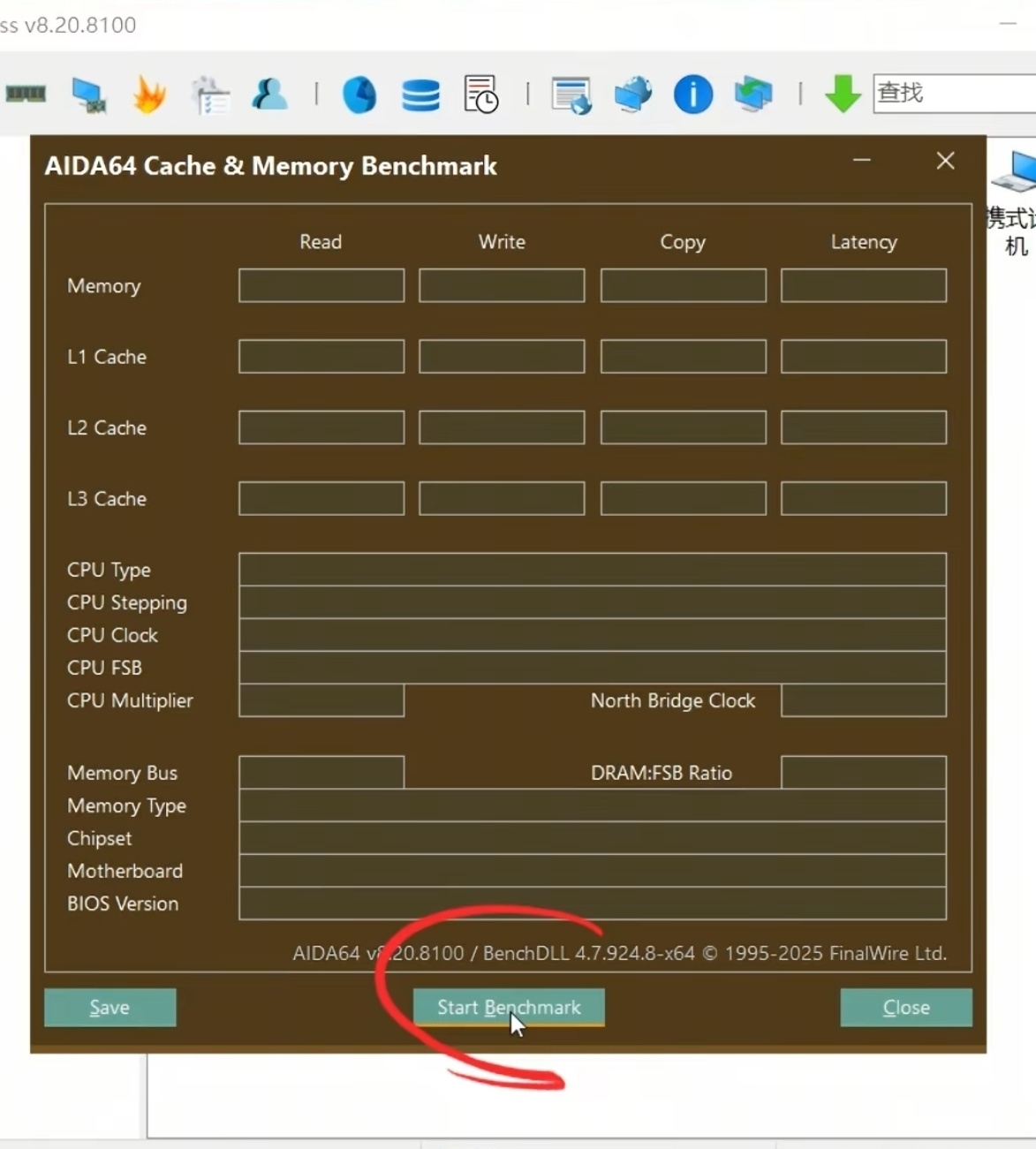Click the 'Read' column header

[321, 242]
